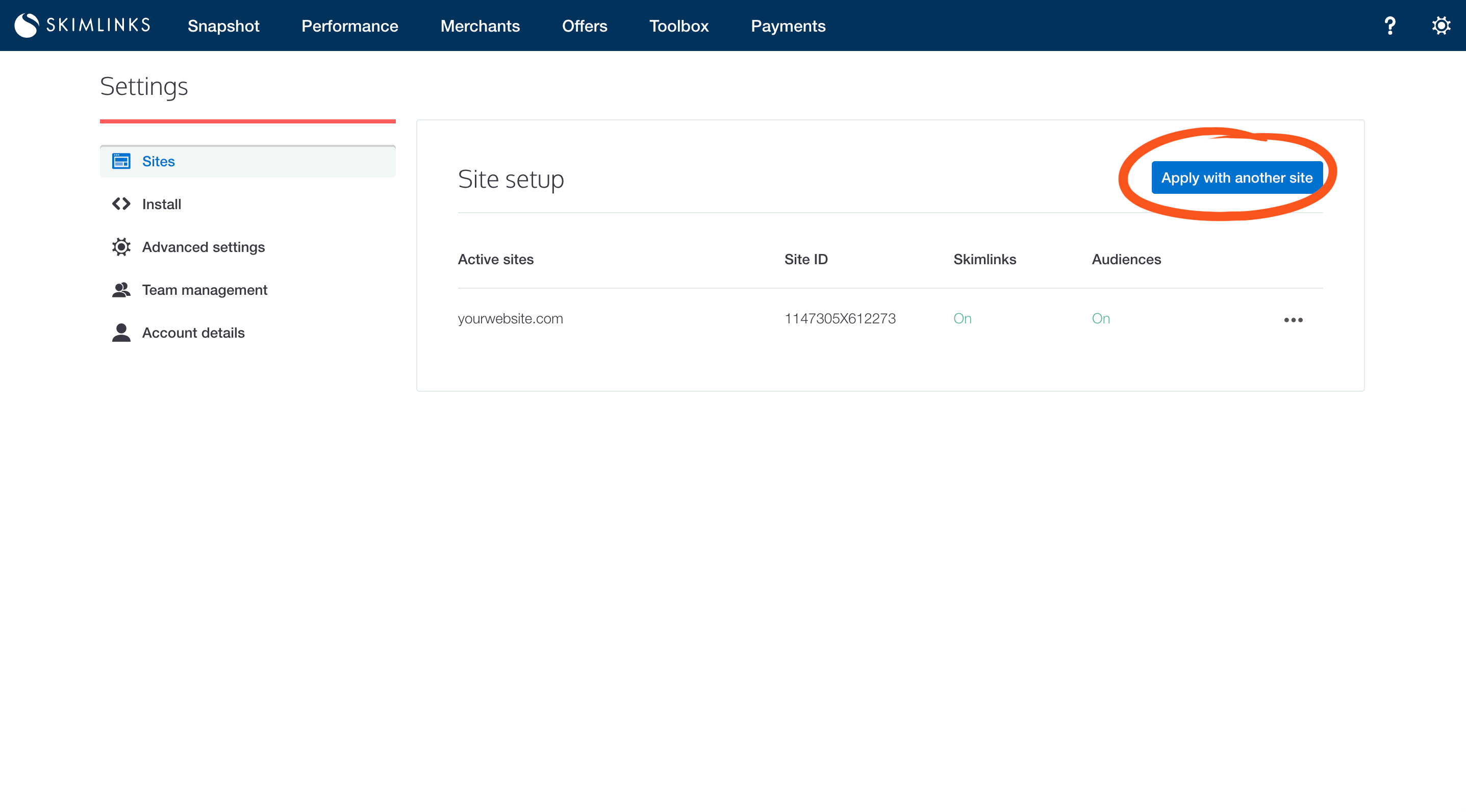Screen dimensions: 1466x812
Task: Click the Skimlinks logo
Action: (83, 25)
